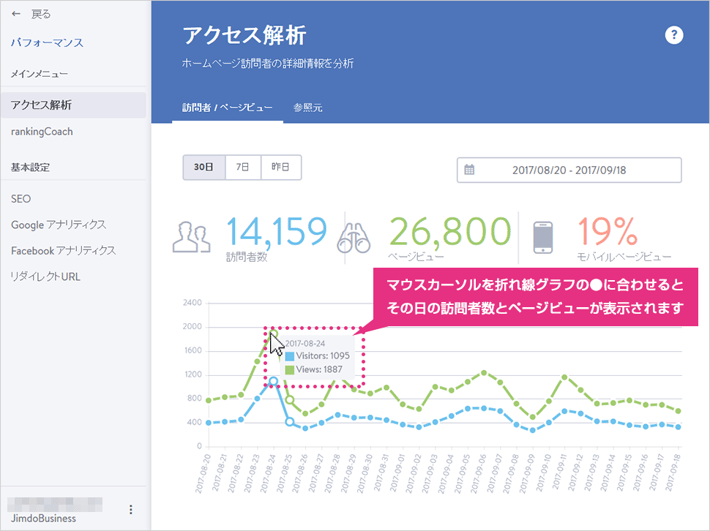Click the calendar icon in date field

[x=470, y=170]
